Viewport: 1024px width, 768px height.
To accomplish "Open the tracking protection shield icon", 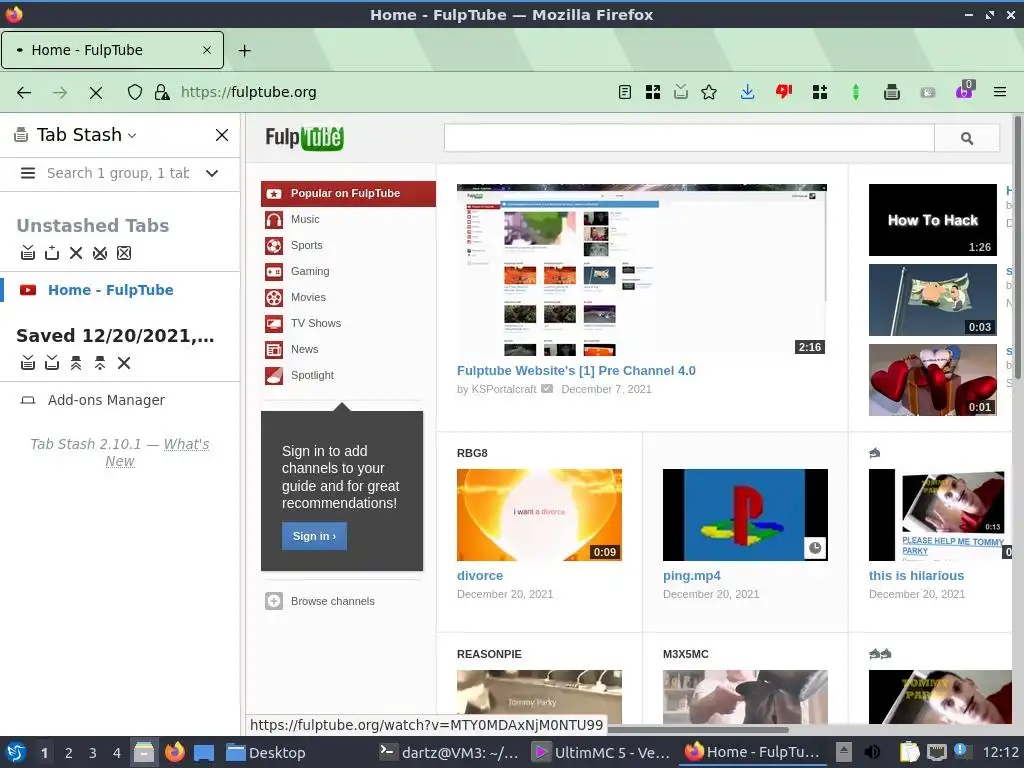I will coord(135,92).
